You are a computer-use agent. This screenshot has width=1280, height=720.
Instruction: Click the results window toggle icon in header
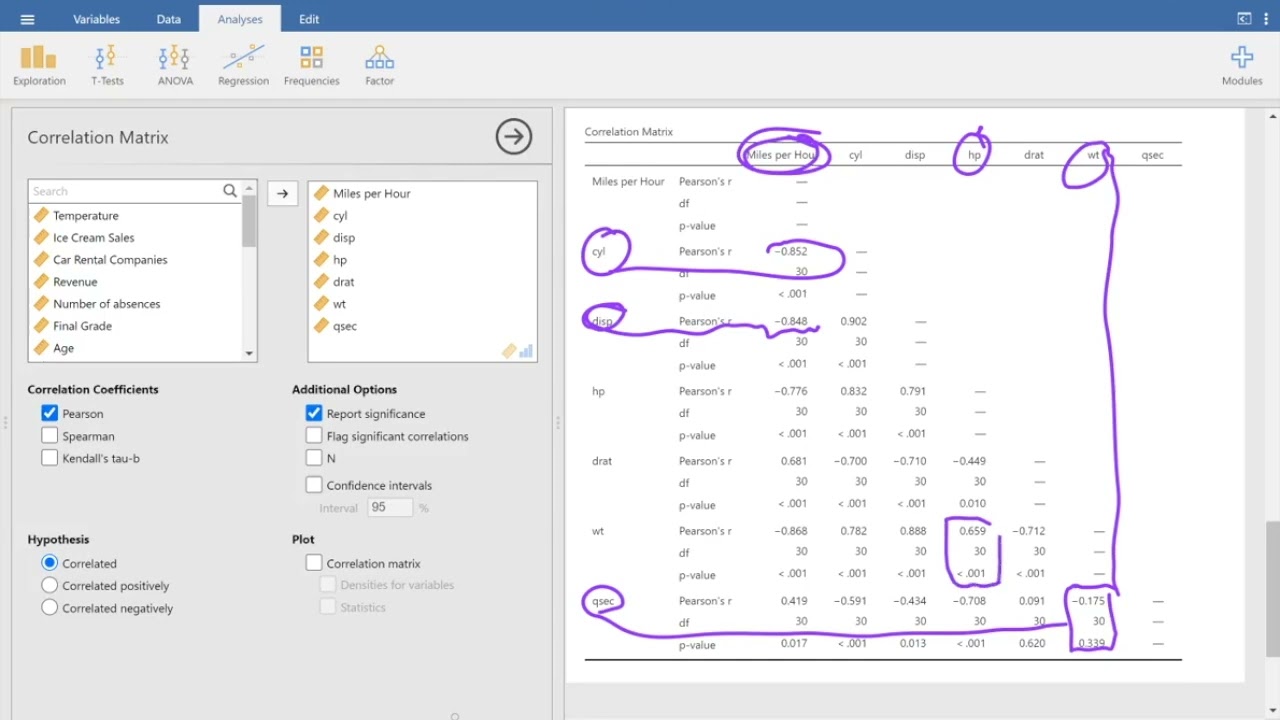tap(1244, 19)
